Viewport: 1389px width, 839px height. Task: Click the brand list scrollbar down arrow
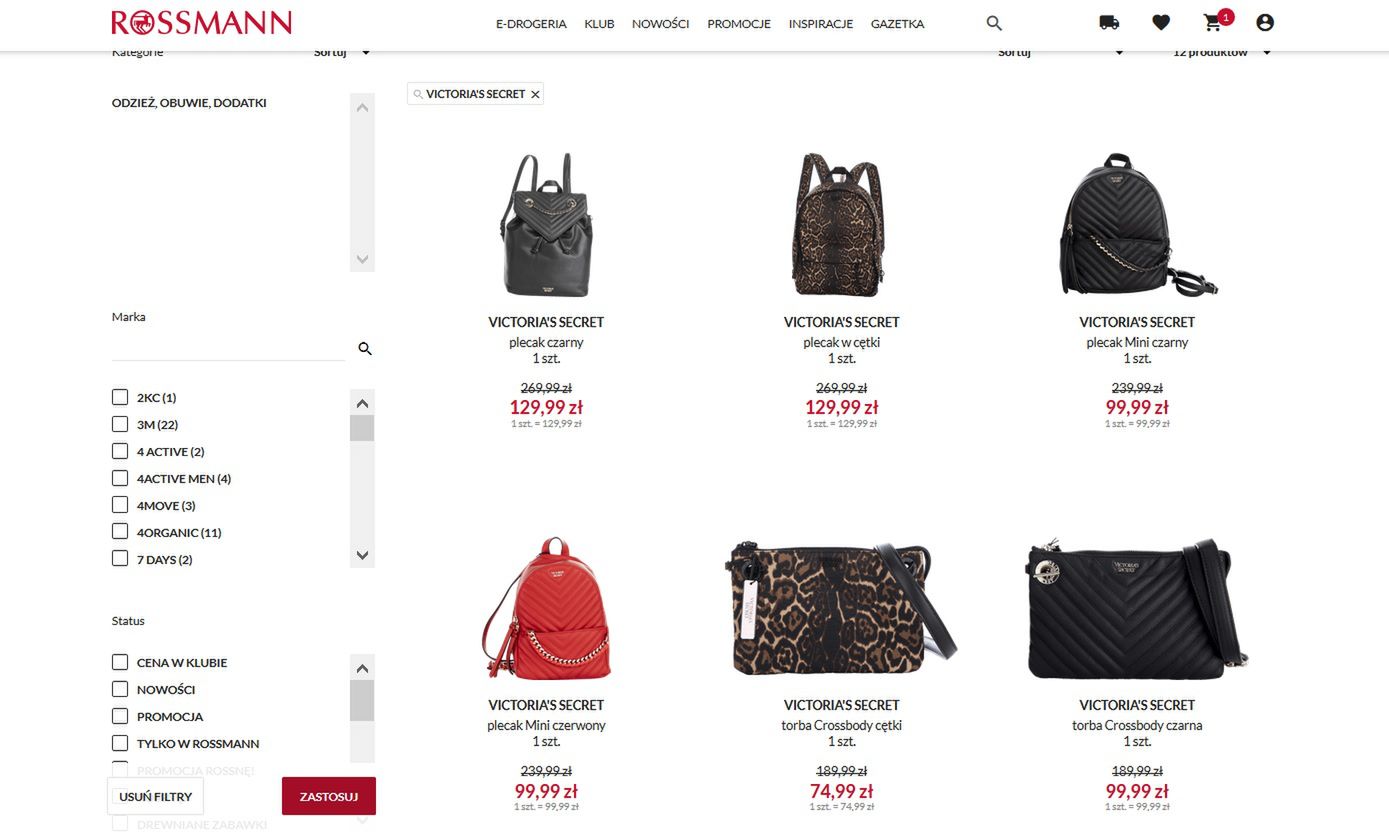coord(362,555)
